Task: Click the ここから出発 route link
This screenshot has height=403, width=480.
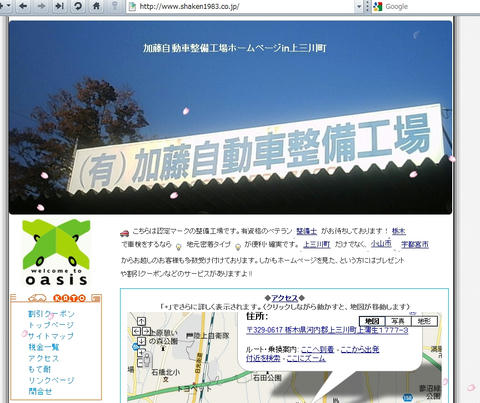Action: [x=360, y=350]
